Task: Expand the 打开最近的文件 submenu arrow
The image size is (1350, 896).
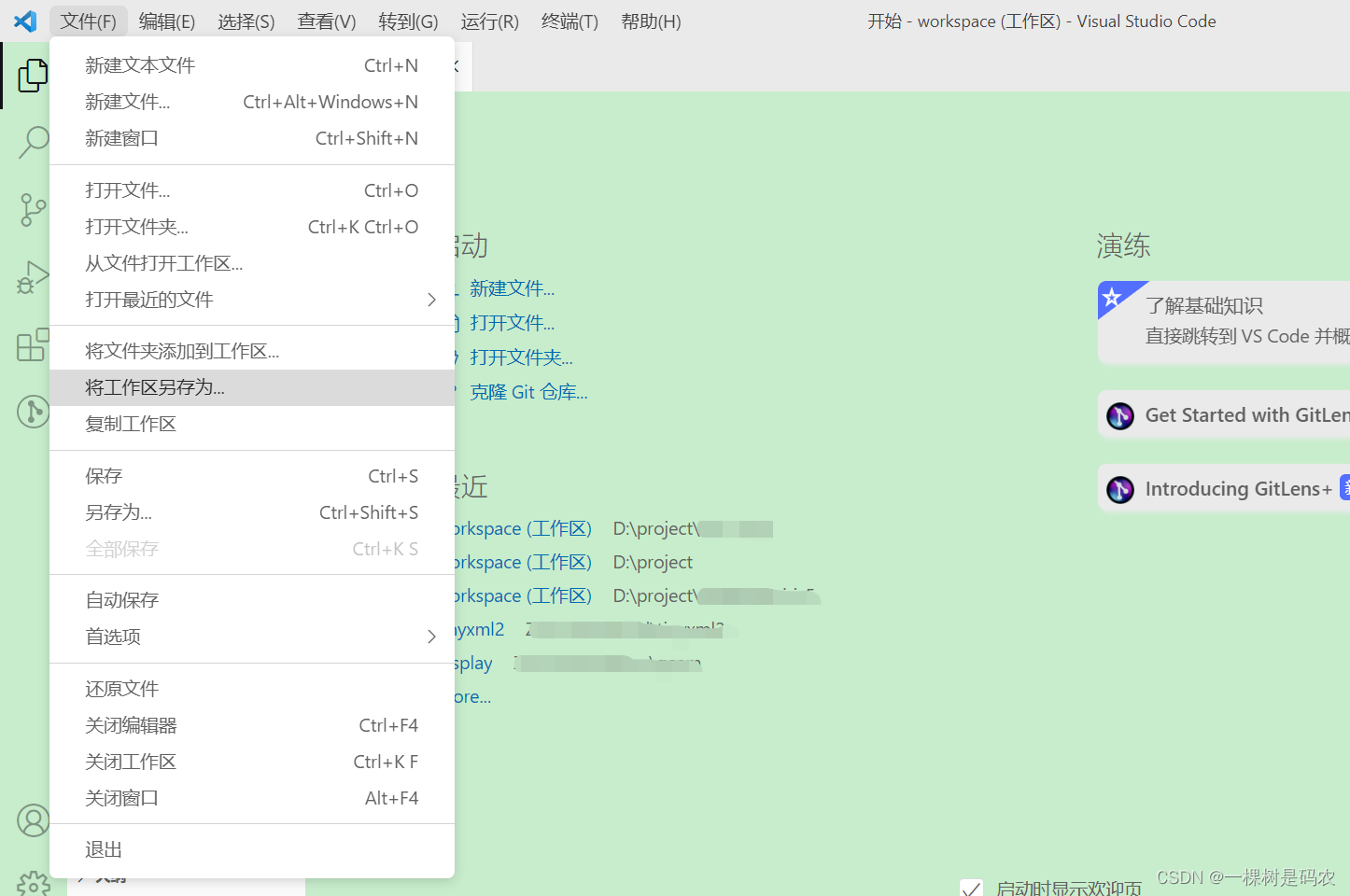Action: [x=431, y=300]
